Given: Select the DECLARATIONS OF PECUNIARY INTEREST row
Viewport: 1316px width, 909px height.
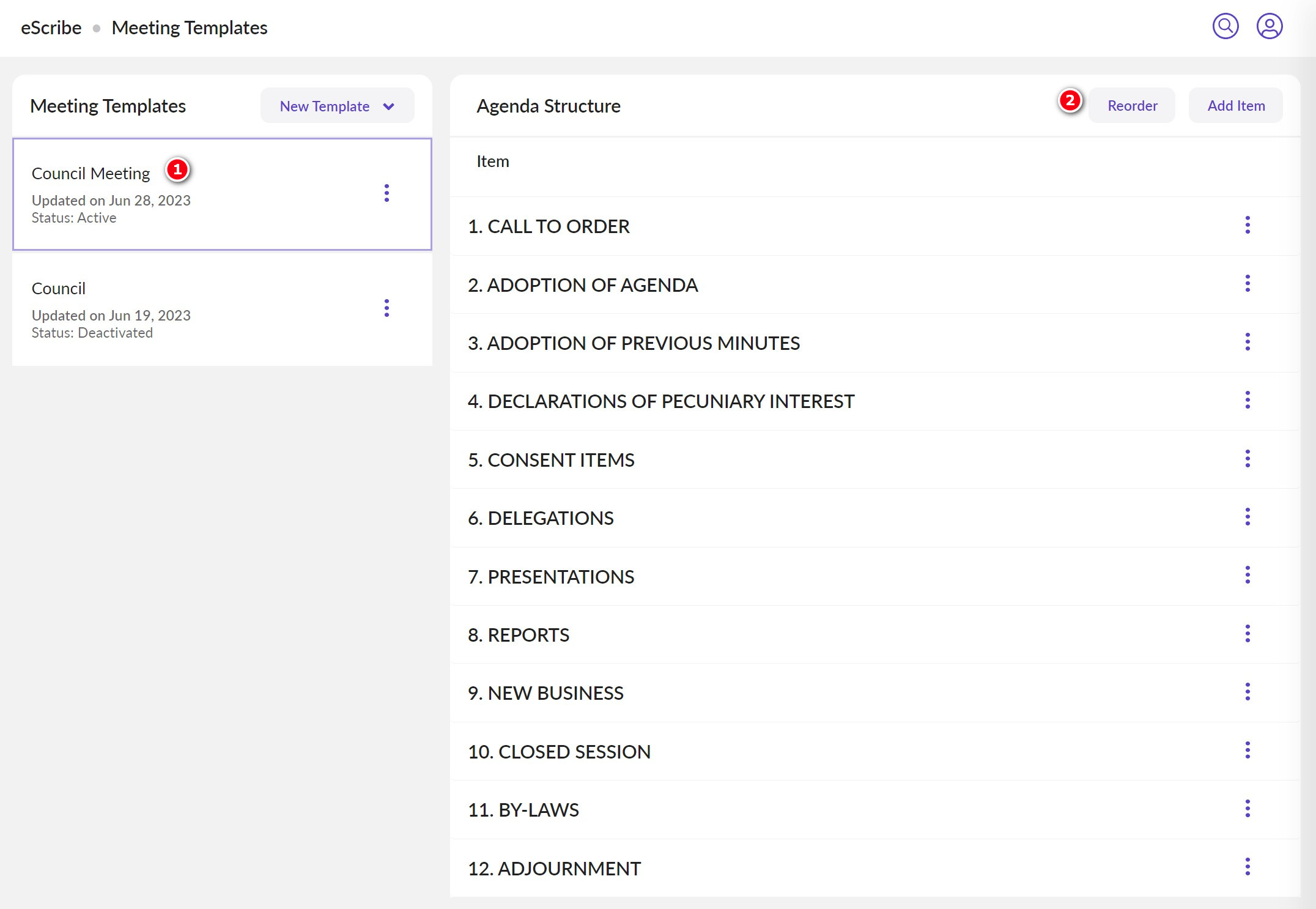Looking at the screenshot, I should coord(660,401).
